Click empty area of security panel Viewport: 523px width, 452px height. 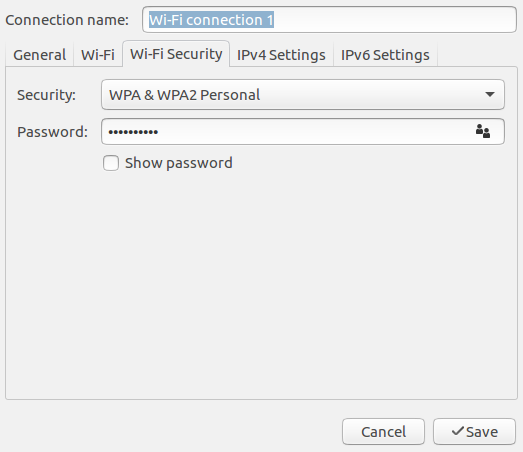(x=261, y=284)
